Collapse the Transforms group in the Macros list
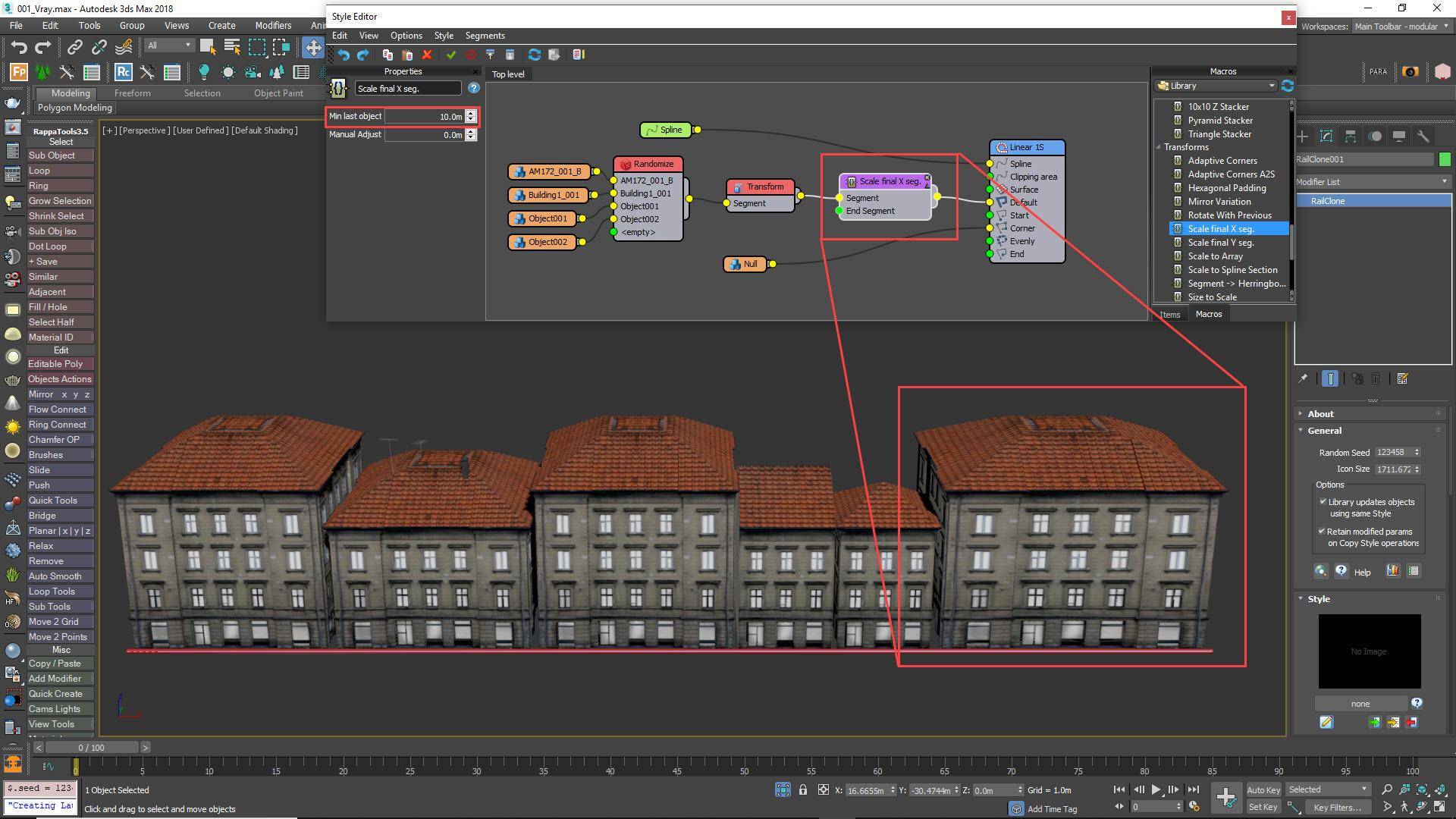The image size is (1456, 819). click(x=1159, y=146)
